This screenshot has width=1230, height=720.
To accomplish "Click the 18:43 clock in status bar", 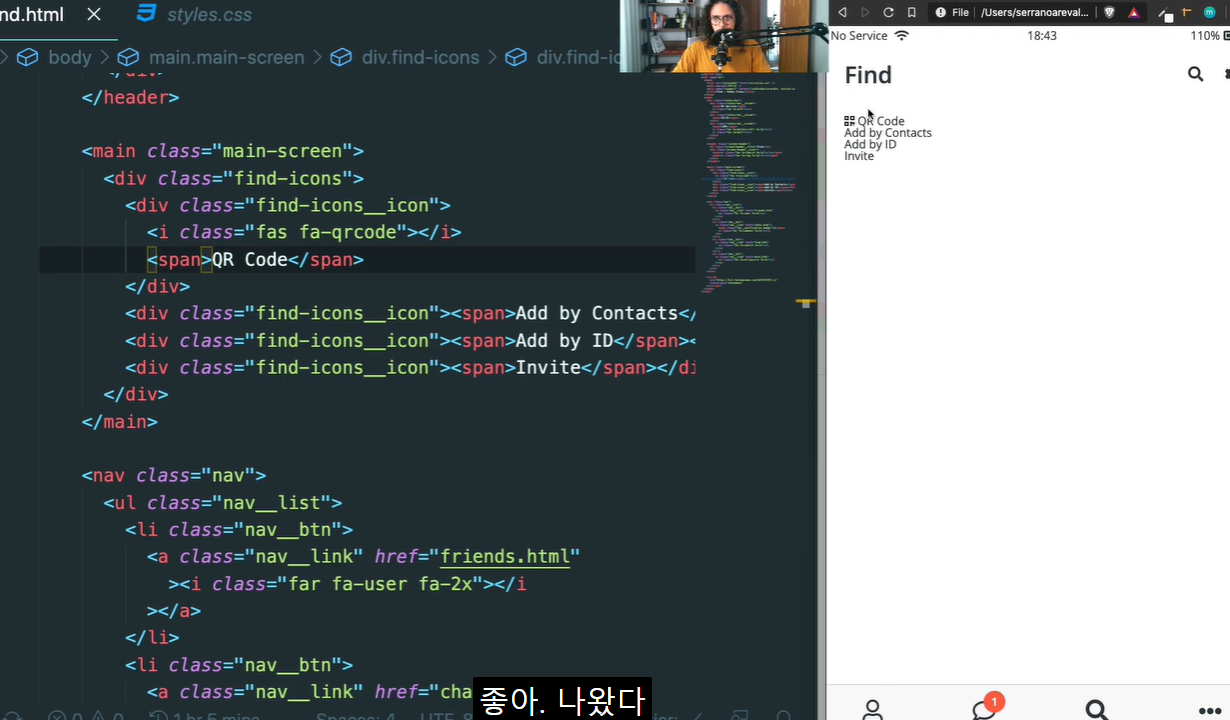I will pyautogui.click(x=1042, y=36).
